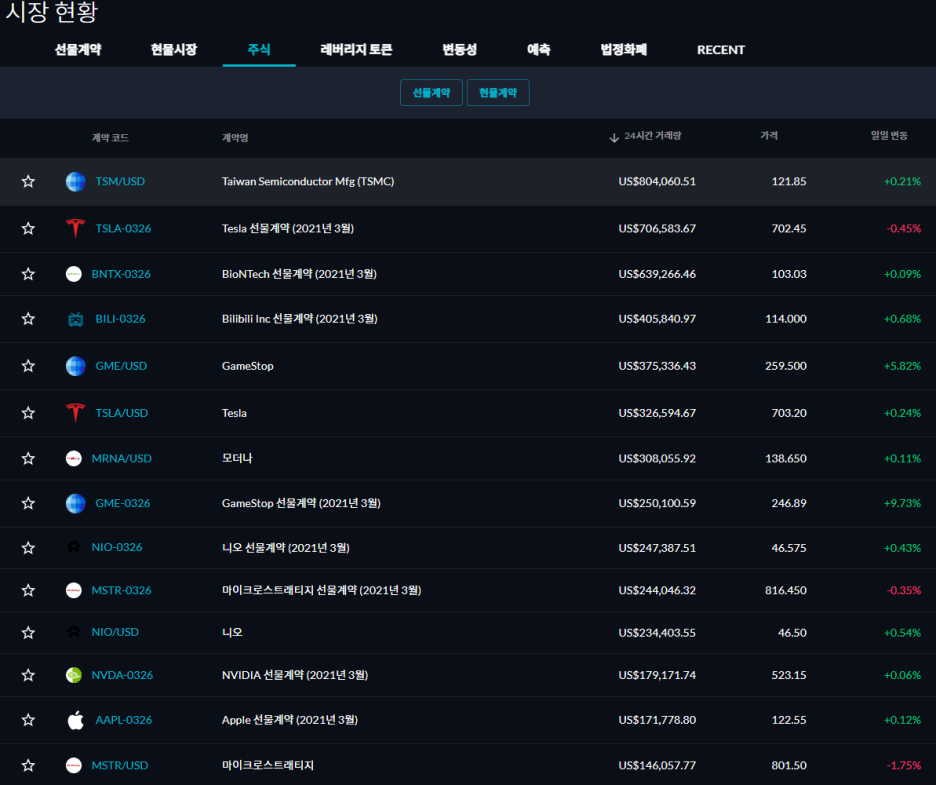
Task: Favorite the MRNA/USD row
Action: tap(28, 458)
